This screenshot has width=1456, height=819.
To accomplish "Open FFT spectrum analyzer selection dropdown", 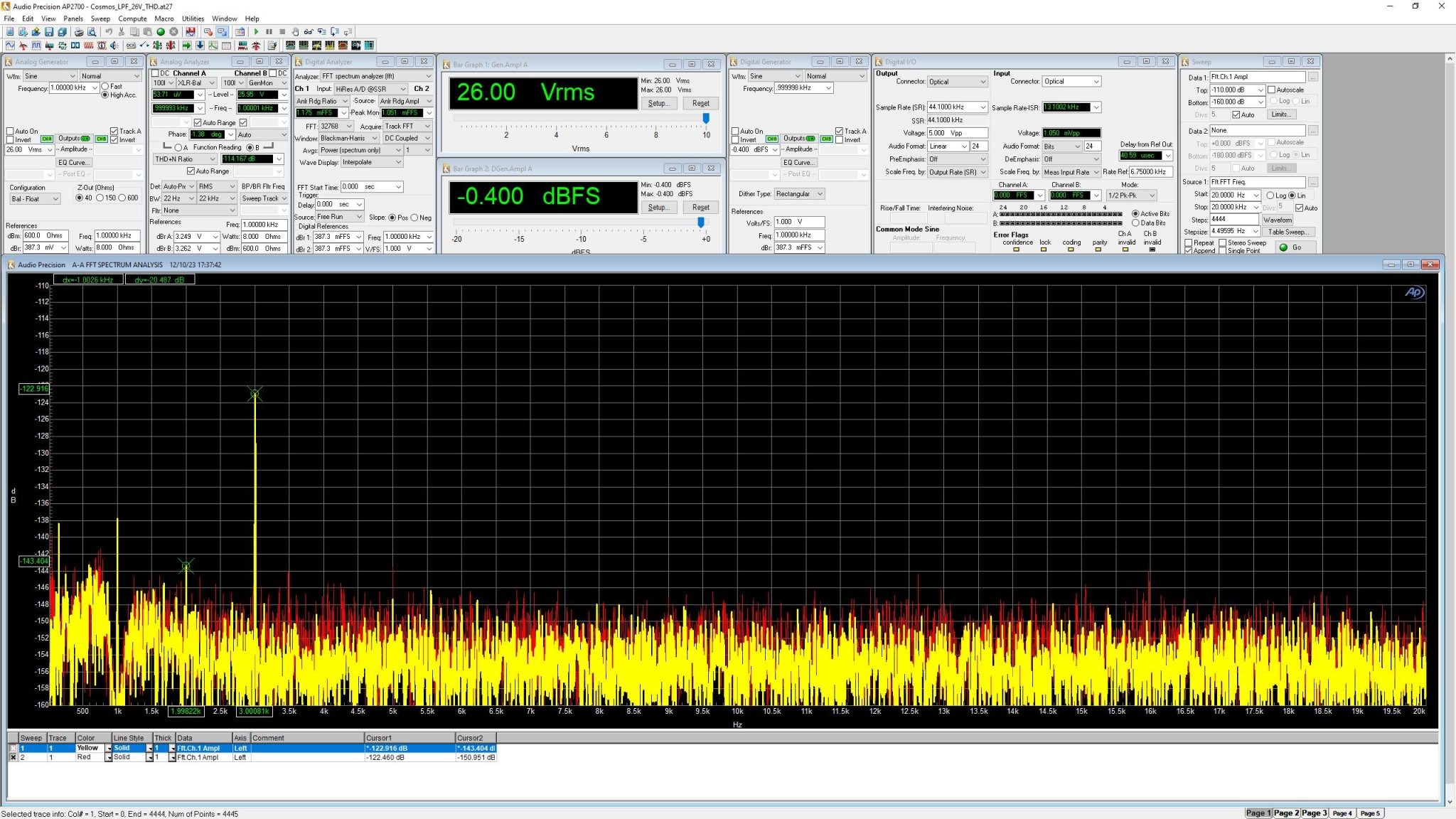I will 376,76.
